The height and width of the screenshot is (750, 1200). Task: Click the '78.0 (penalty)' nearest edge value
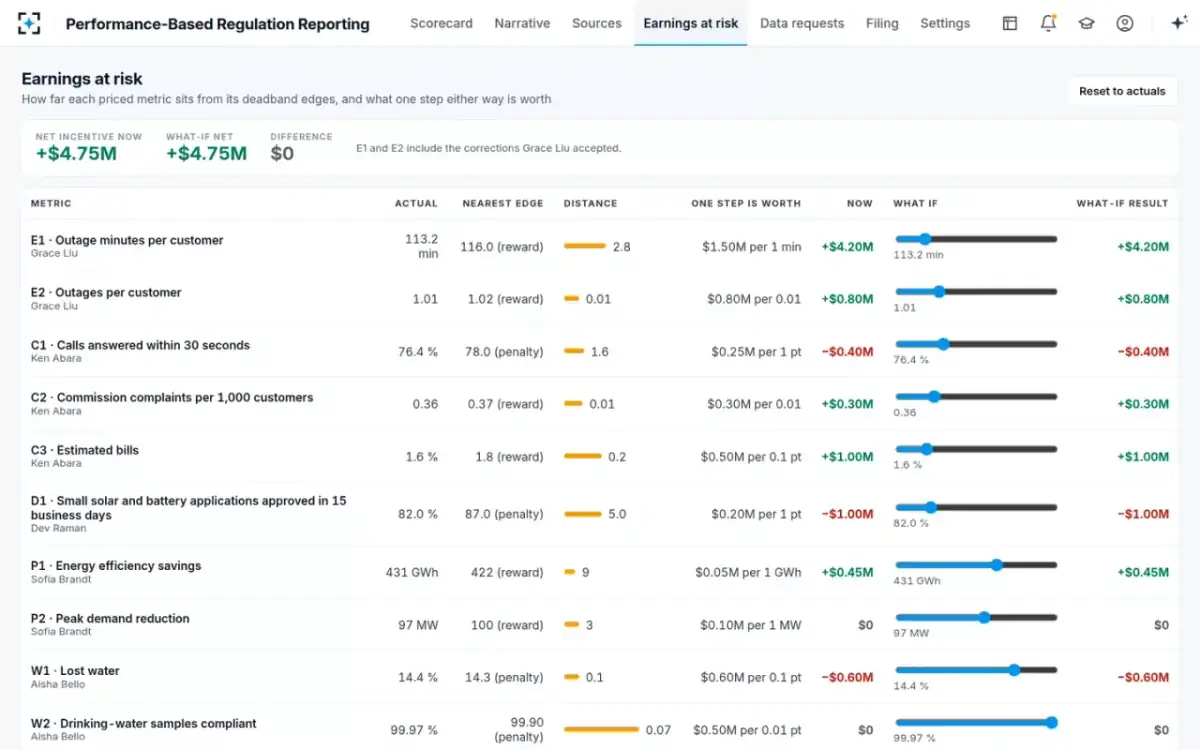tap(505, 352)
